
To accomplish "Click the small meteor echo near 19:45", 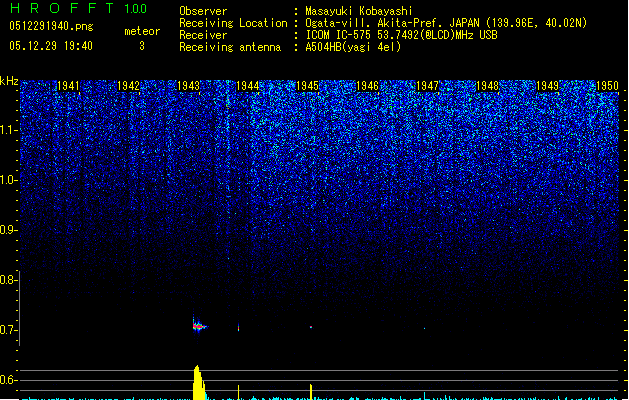I will (311, 327).
